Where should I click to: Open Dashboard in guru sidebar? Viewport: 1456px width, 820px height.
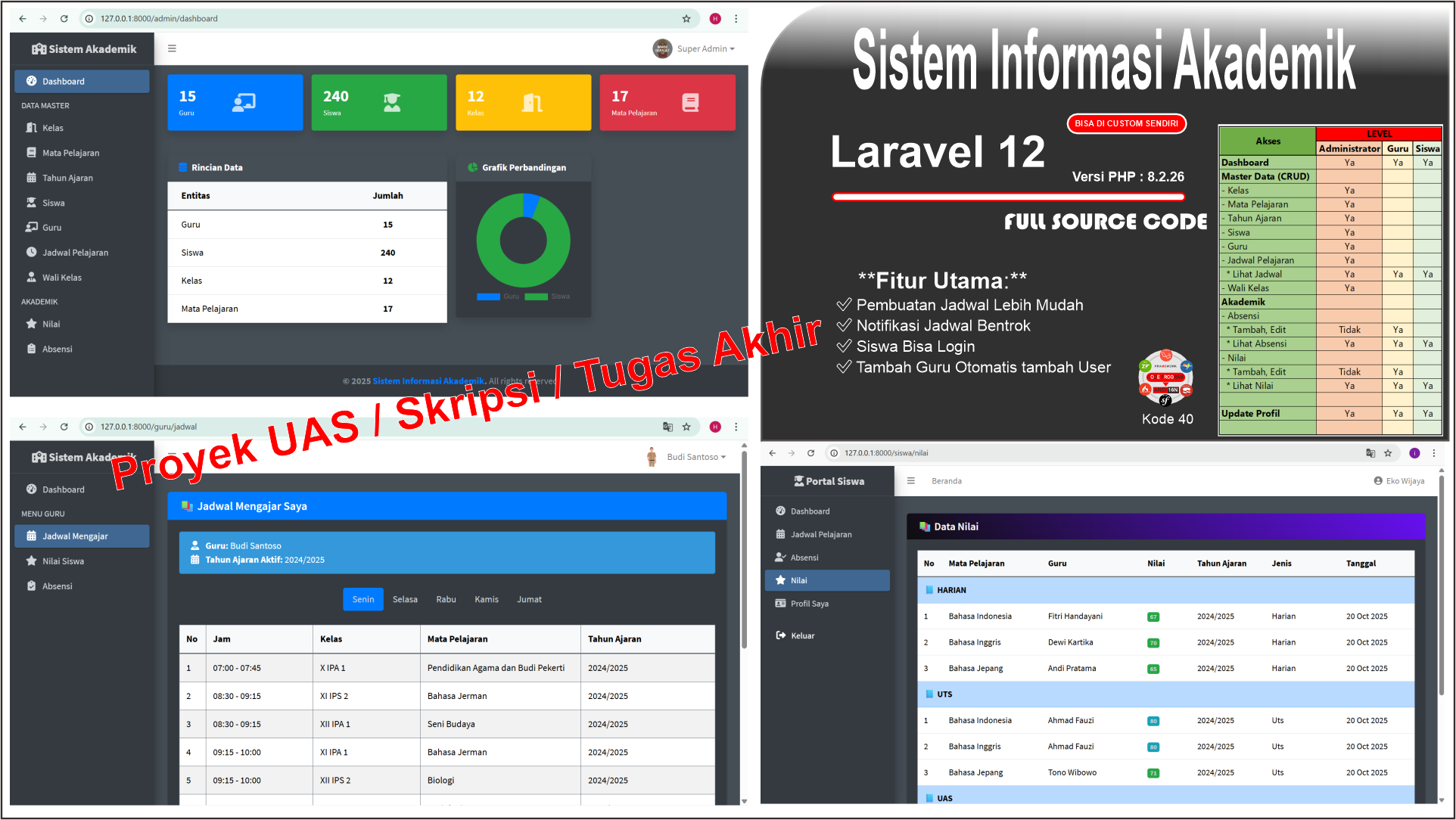pyautogui.click(x=82, y=489)
